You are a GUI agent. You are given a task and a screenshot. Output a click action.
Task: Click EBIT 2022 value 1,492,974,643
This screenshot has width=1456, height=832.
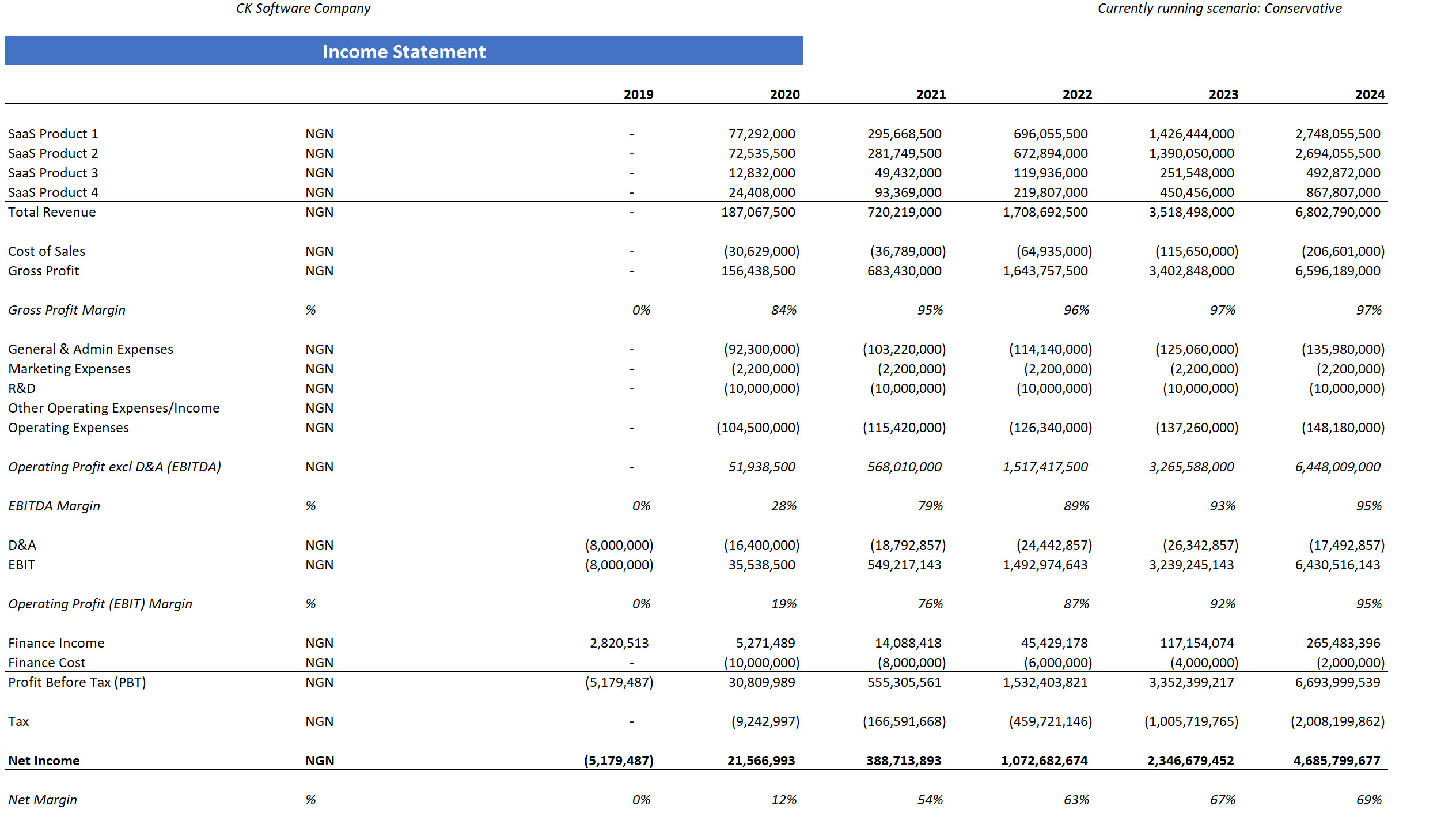pos(1045,565)
